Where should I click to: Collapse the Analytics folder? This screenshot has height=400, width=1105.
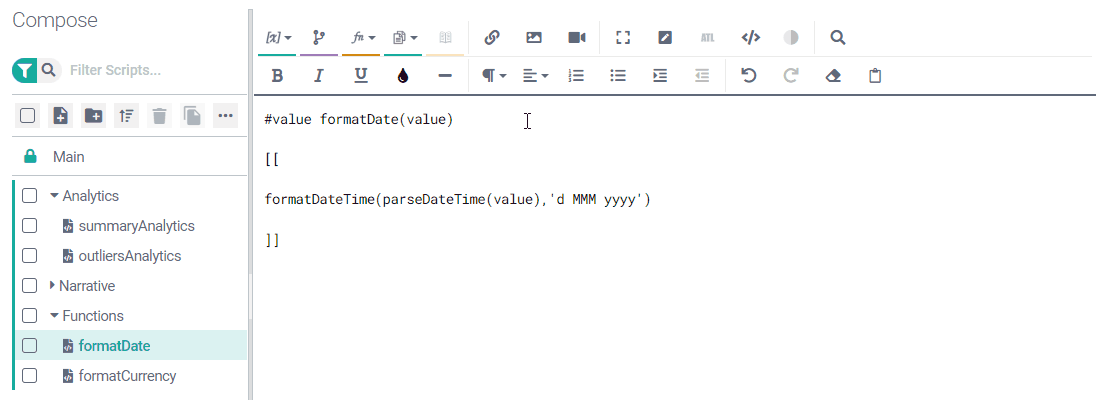pyautogui.click(x=54, y=196)
